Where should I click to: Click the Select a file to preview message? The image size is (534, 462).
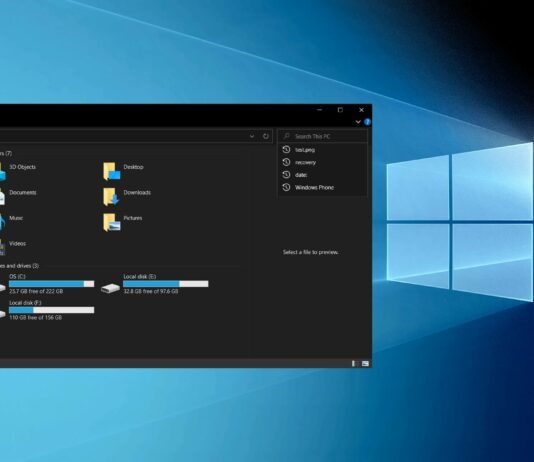[x=311, y=252]
